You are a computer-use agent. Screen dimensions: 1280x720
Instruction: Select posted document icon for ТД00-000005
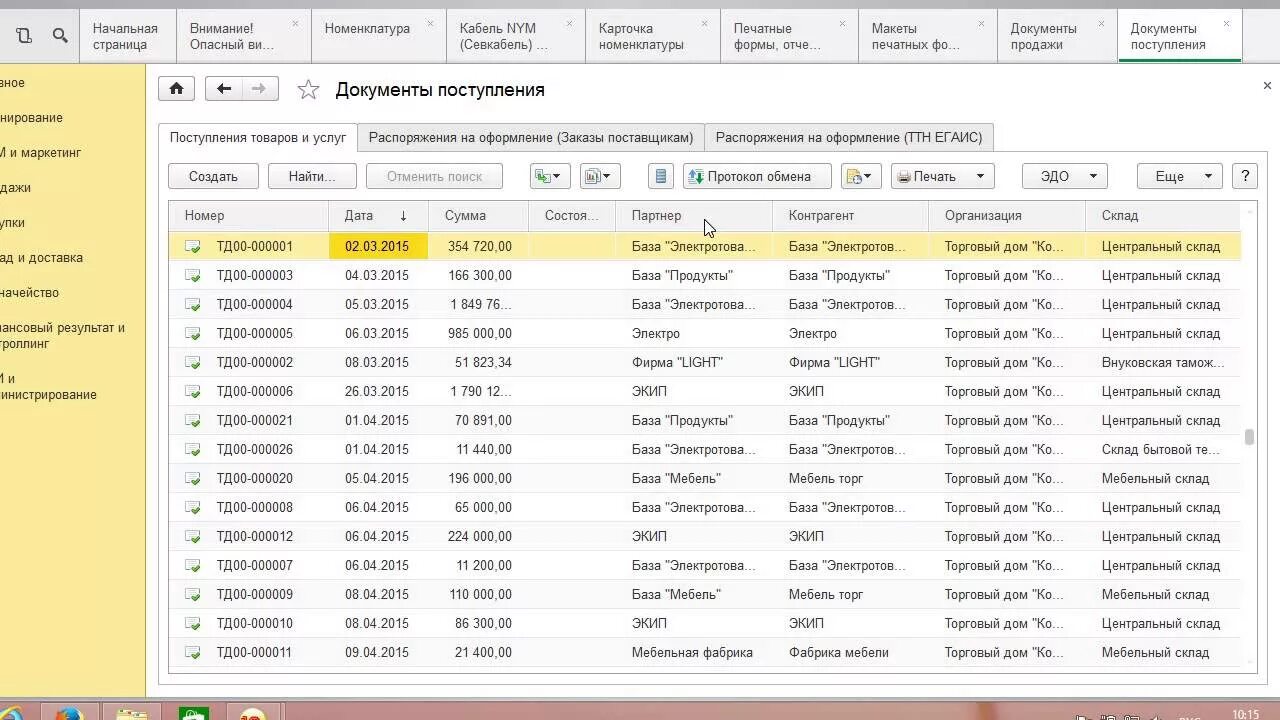(193, 333)
